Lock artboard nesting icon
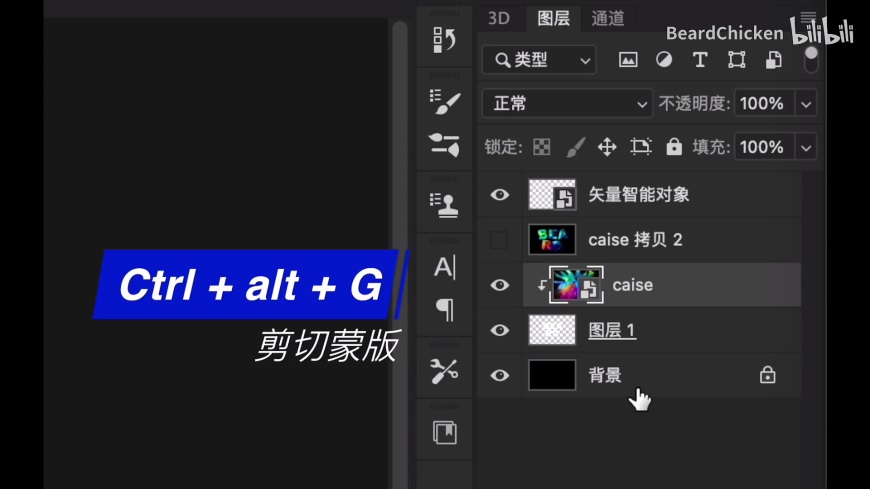 pyautogui.click(x=641, y=147)
